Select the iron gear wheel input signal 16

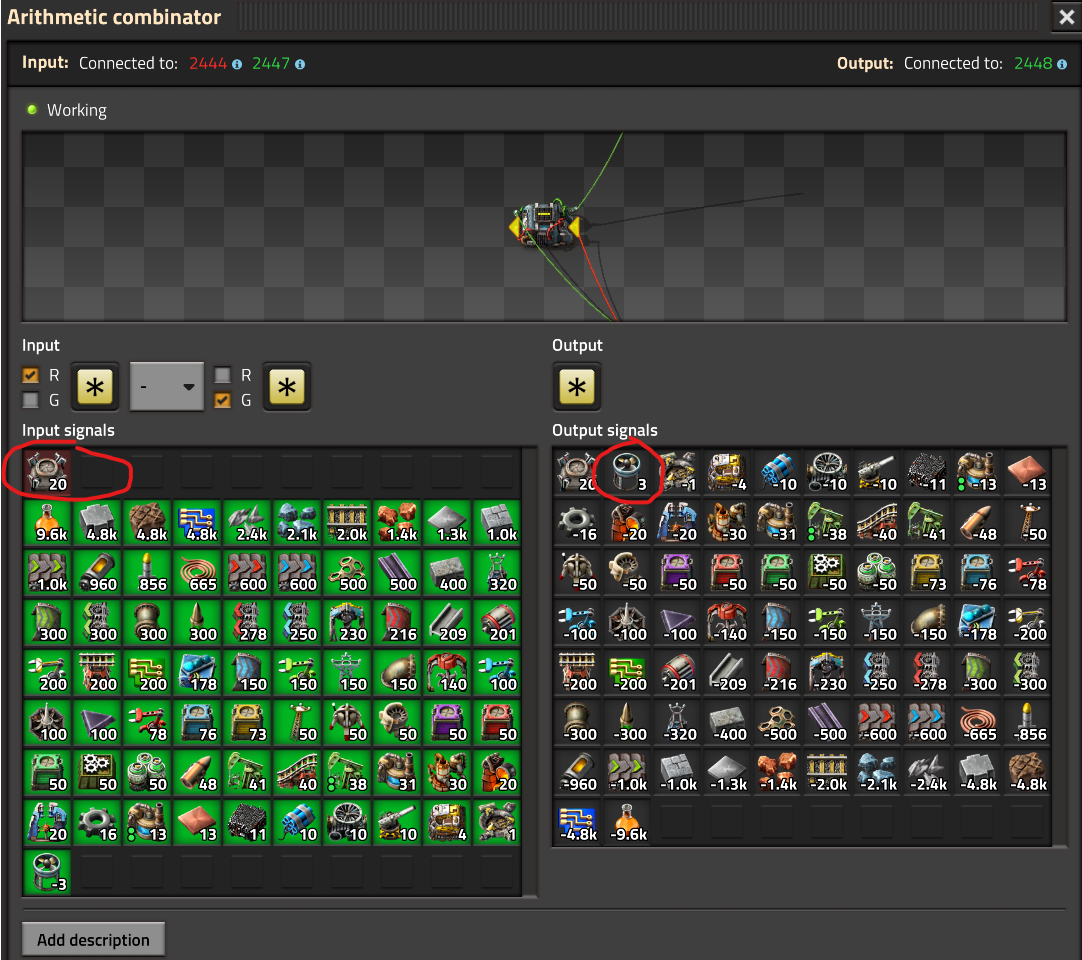97,823
